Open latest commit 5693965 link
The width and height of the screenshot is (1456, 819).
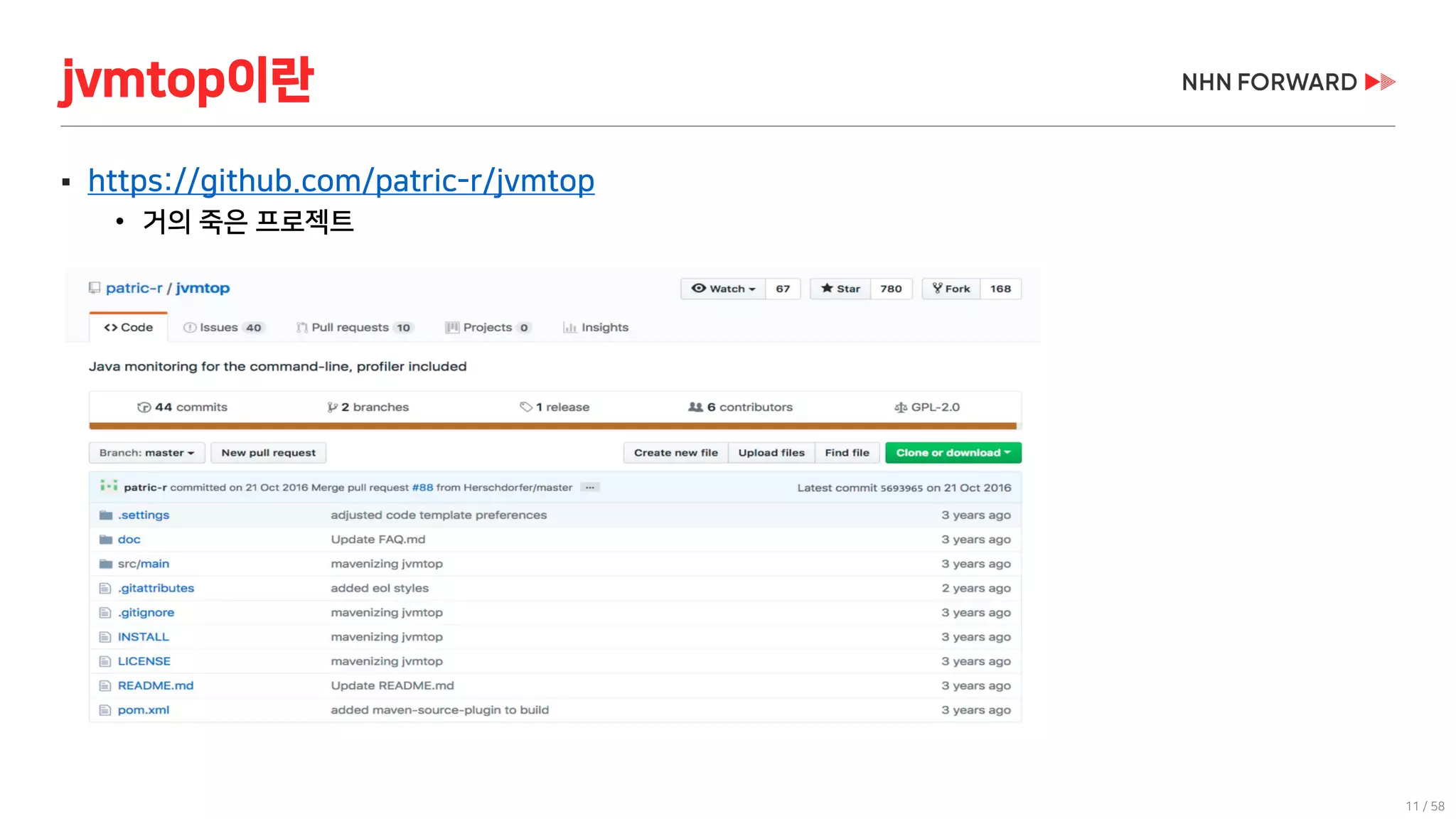point(901,488)
